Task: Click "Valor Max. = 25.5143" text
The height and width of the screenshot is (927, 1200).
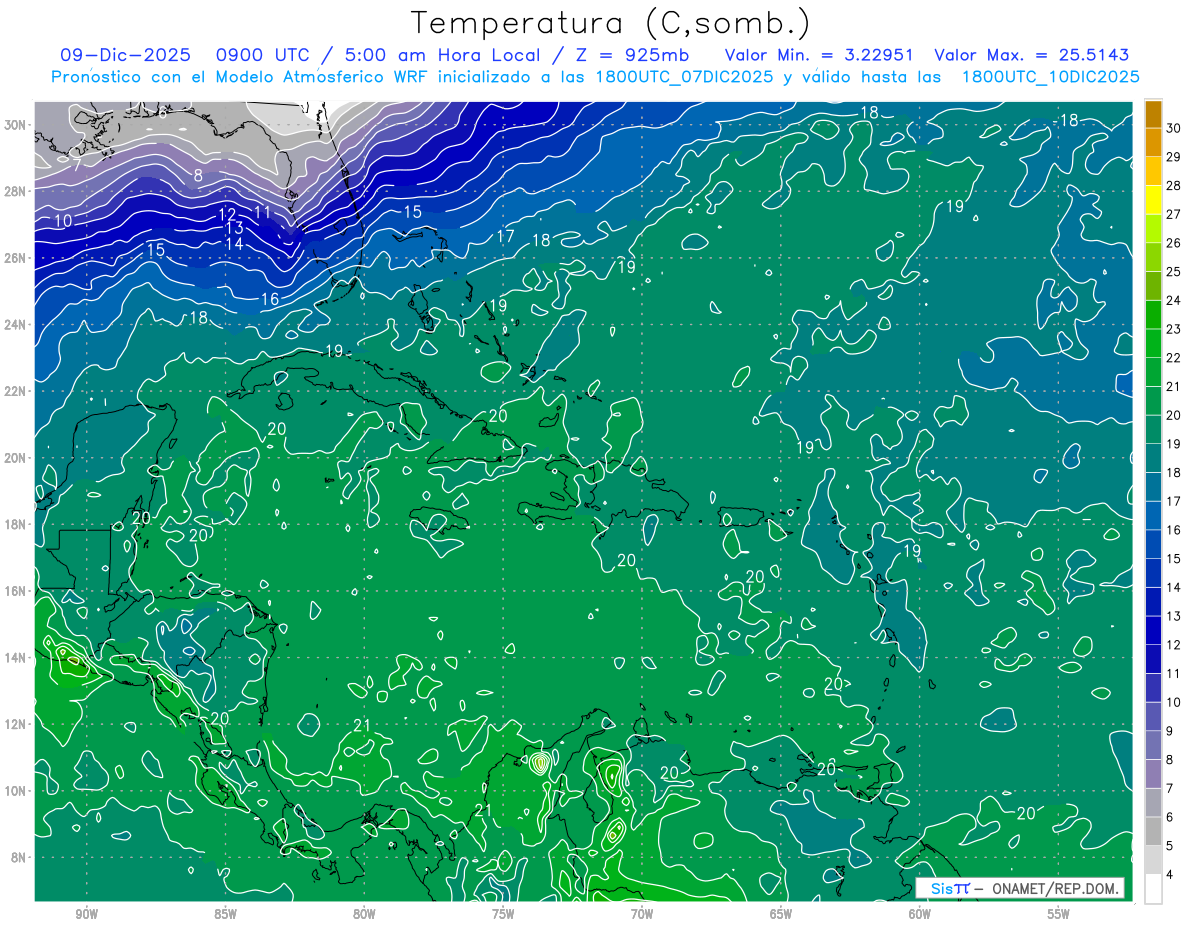Action: coord(1032,55)
